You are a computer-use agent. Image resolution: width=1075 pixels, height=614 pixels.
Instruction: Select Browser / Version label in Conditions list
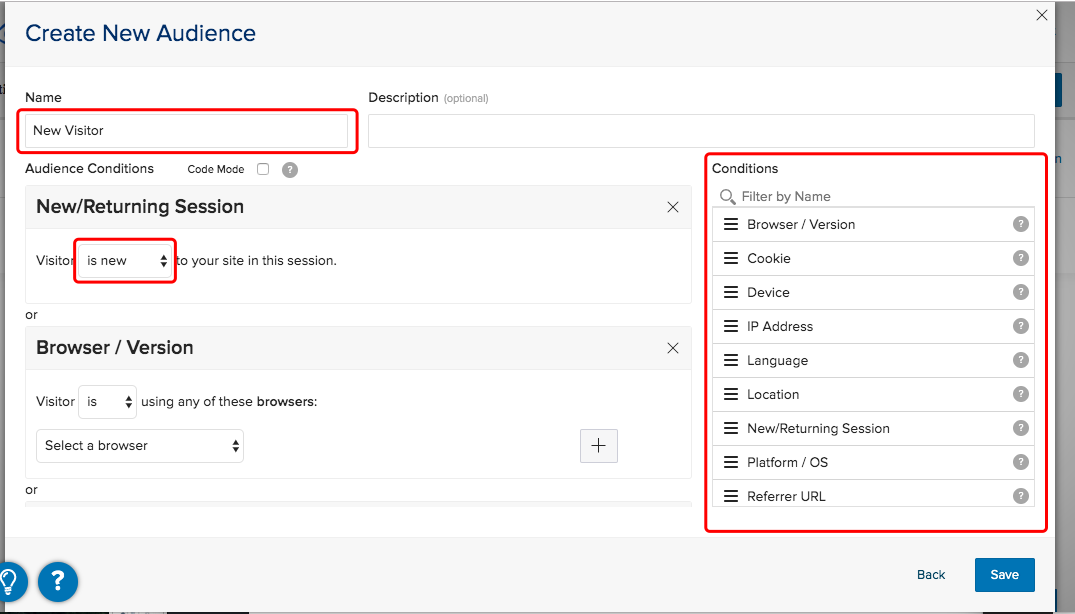(801, 225)
